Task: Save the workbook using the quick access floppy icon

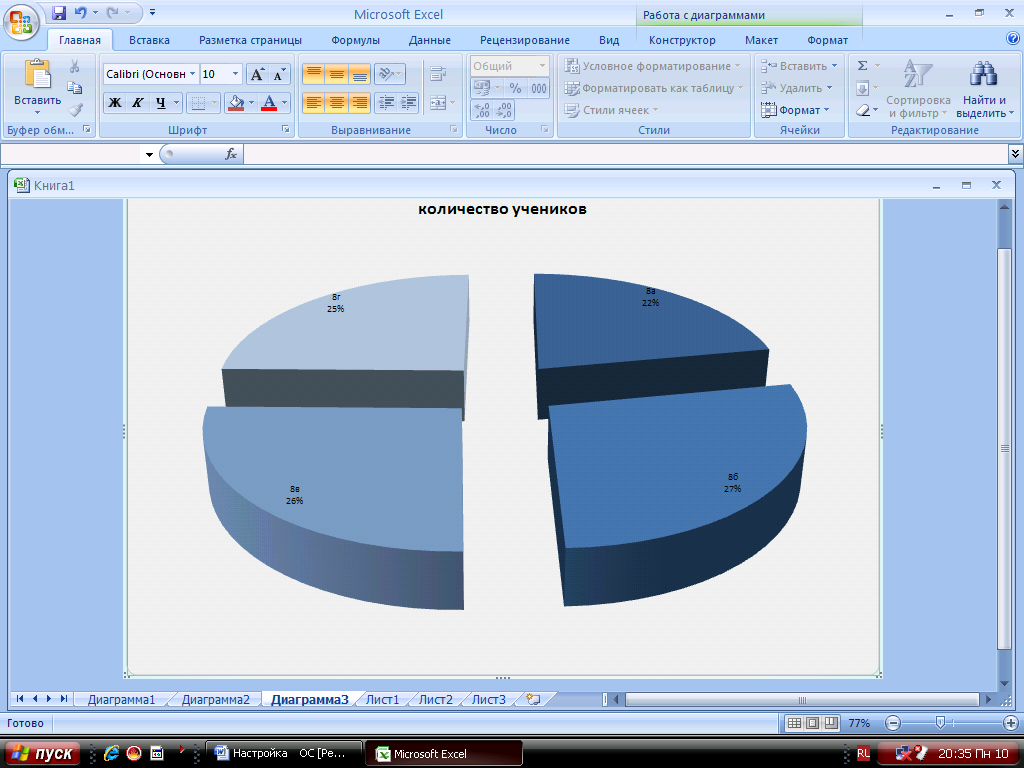Action: point(59,14)
